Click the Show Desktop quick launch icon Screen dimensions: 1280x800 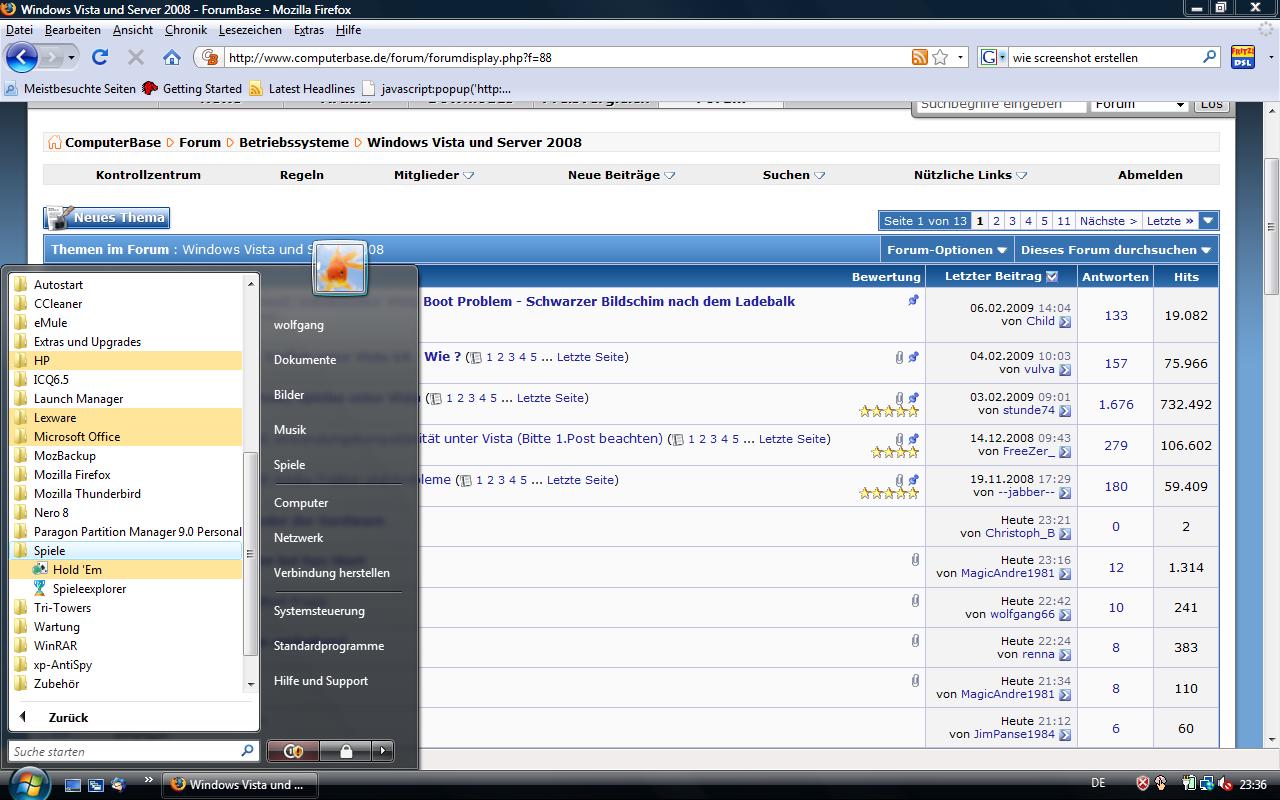pos(73,785)
